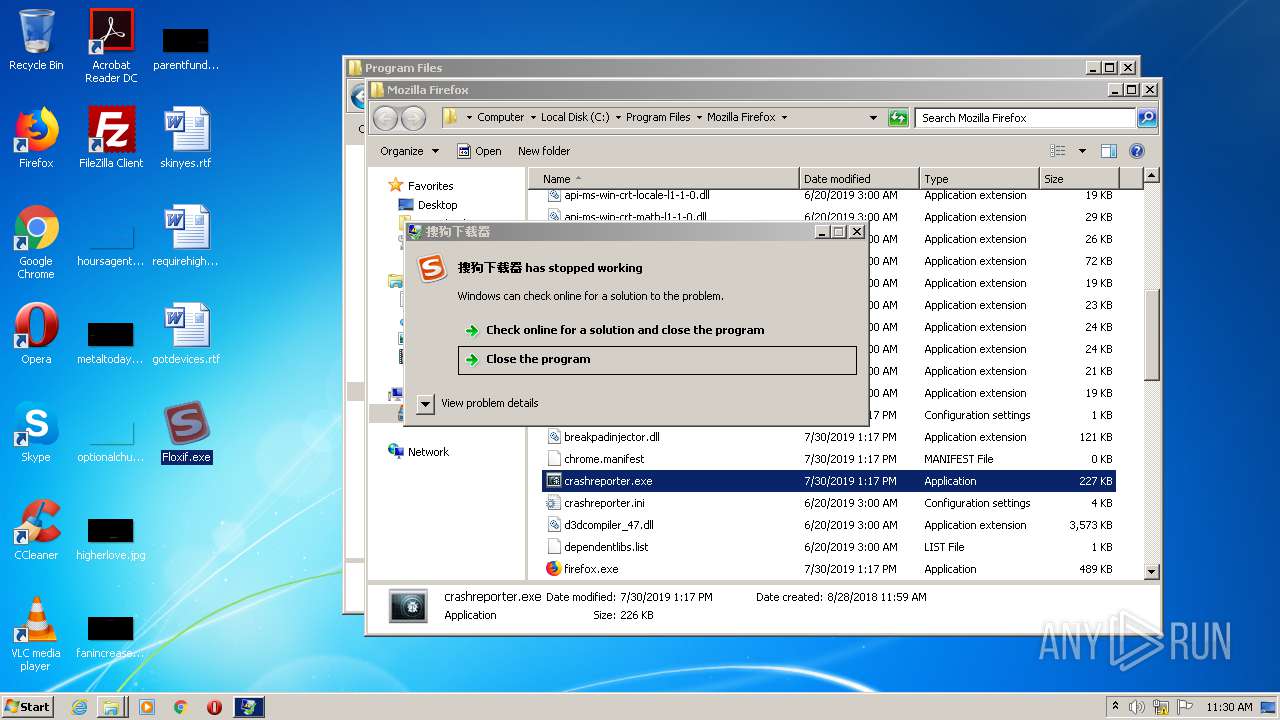Sort by the Size column header

(x=1078, y=179)
